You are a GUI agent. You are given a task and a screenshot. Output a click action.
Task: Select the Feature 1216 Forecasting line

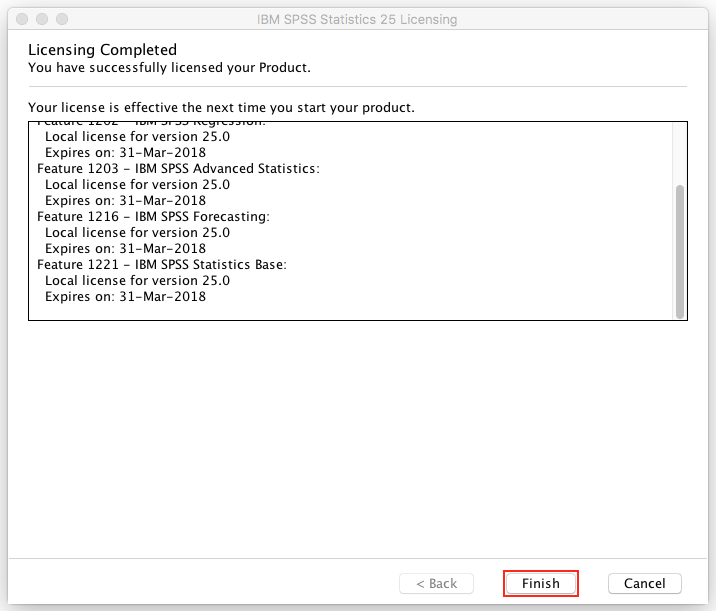(x=153, y=216)
